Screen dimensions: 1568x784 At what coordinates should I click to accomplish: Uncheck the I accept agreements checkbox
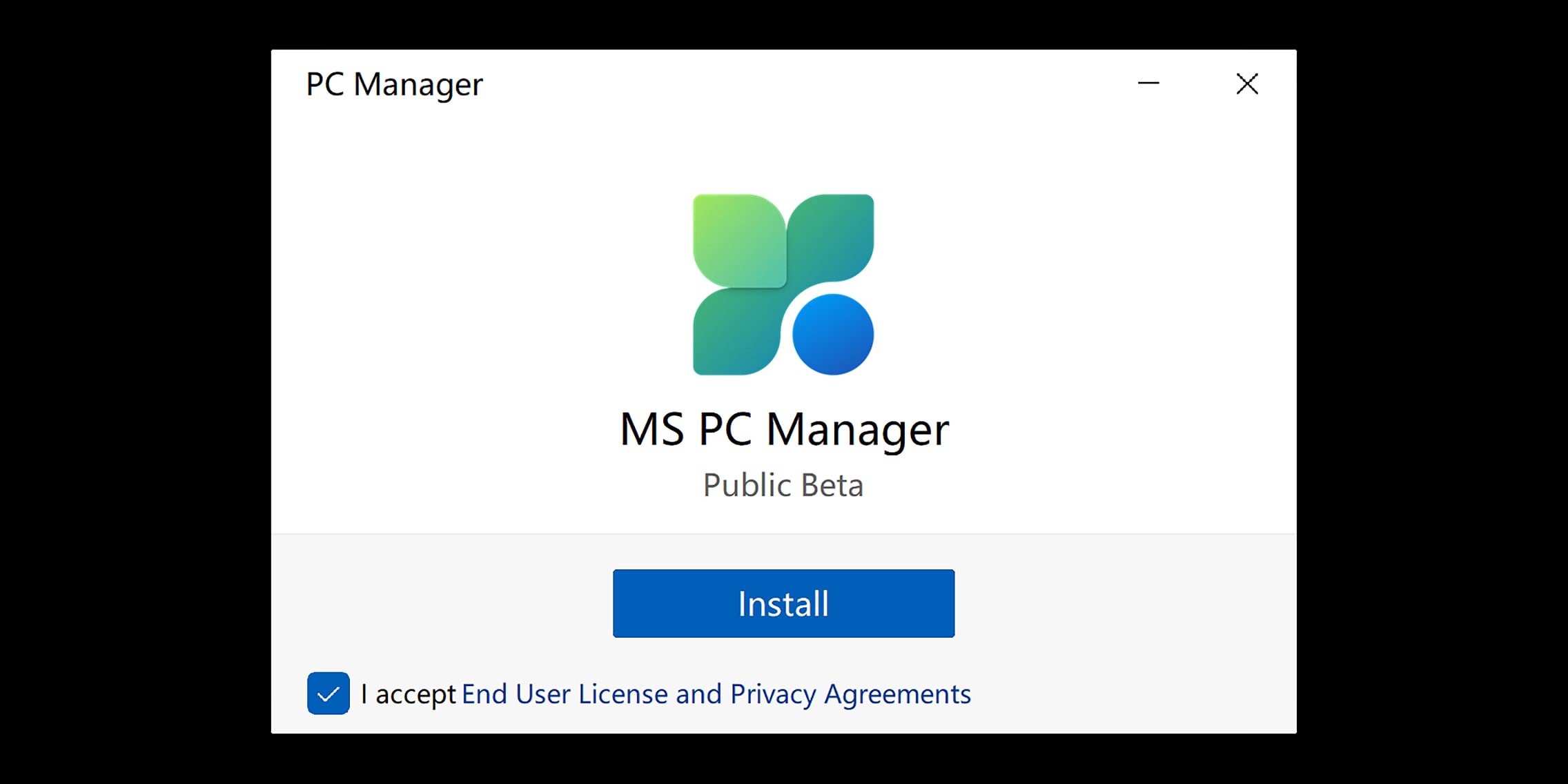pos(329,693)
